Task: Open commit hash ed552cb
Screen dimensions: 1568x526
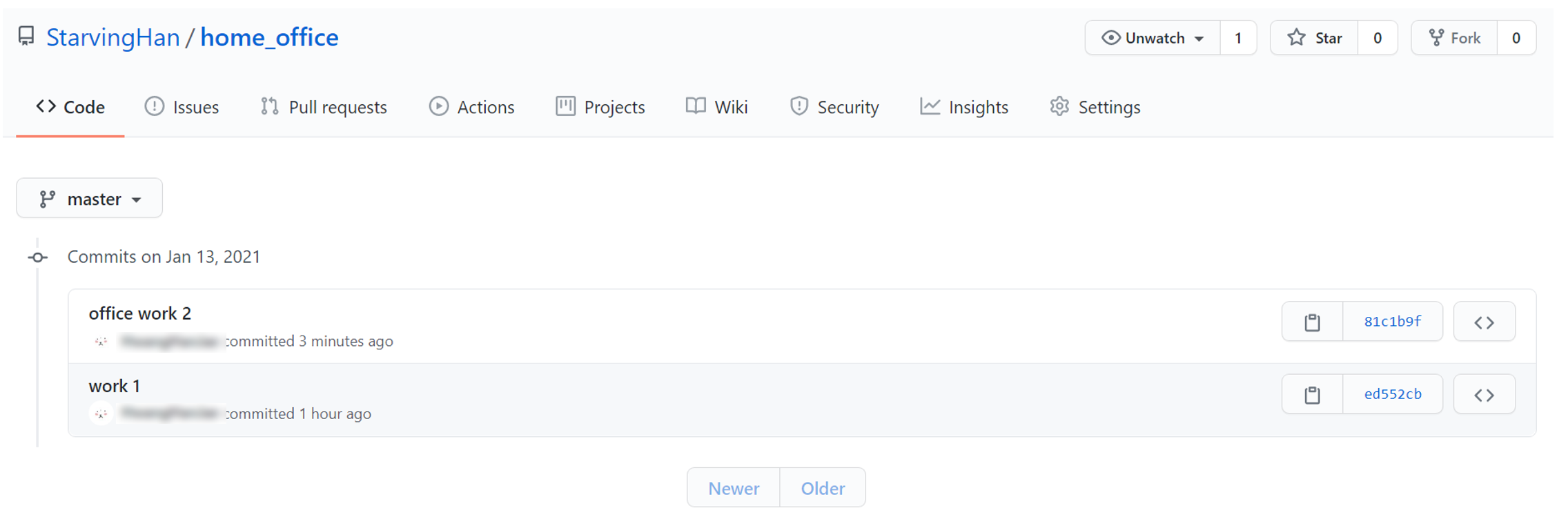Action: pos(1393,394)
